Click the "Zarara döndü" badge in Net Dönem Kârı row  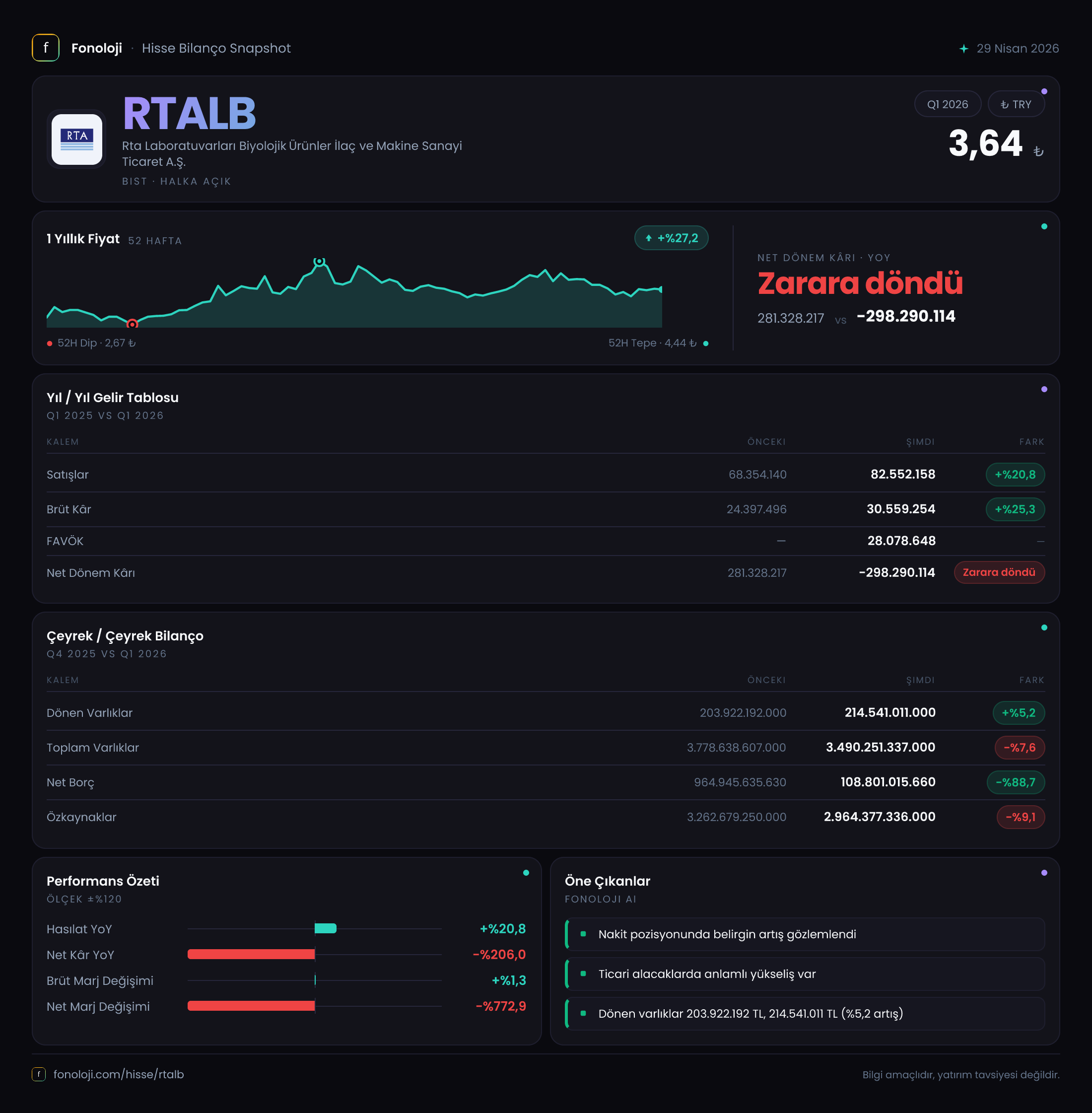pyautogui.click(x=999, y=572)
